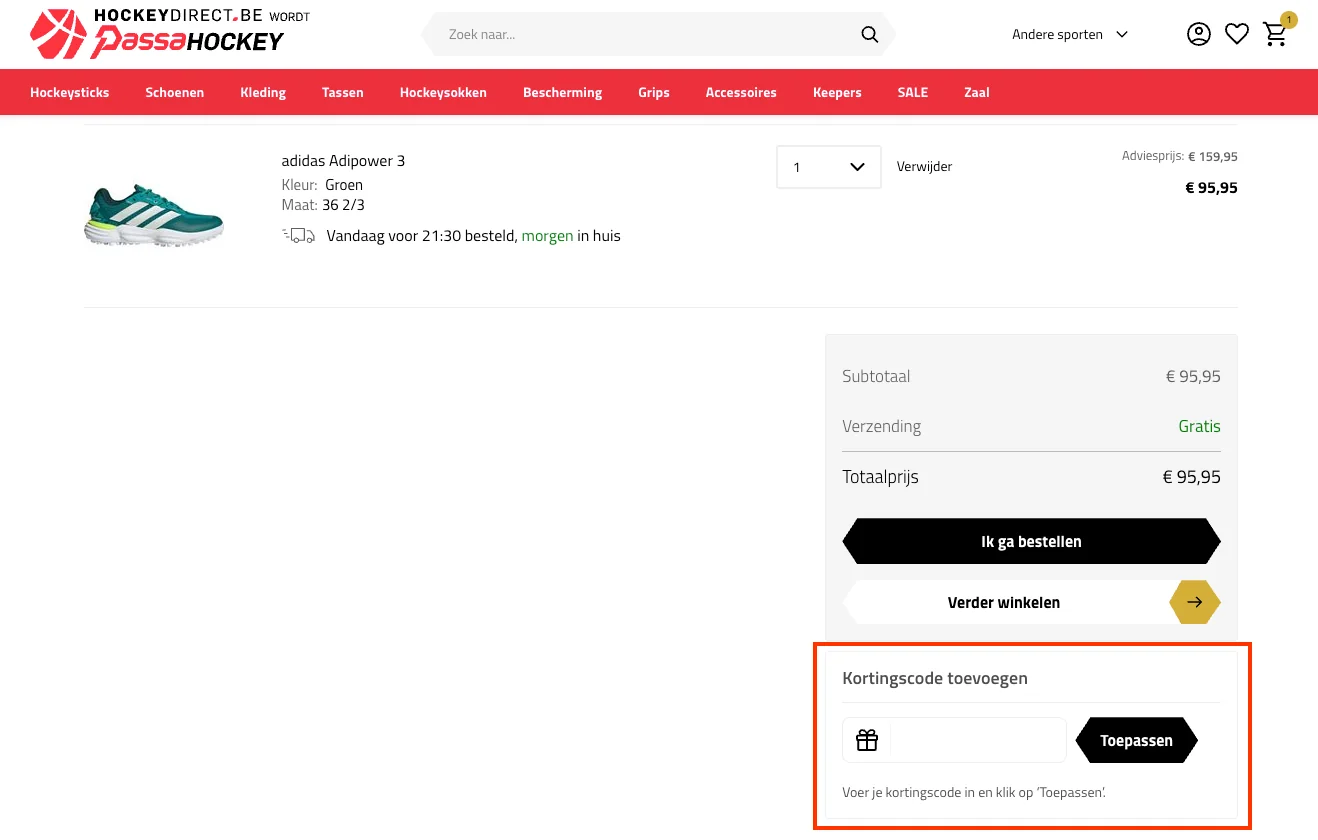Click the Totaalprijs € 95,95 amount

[1191, 477]
